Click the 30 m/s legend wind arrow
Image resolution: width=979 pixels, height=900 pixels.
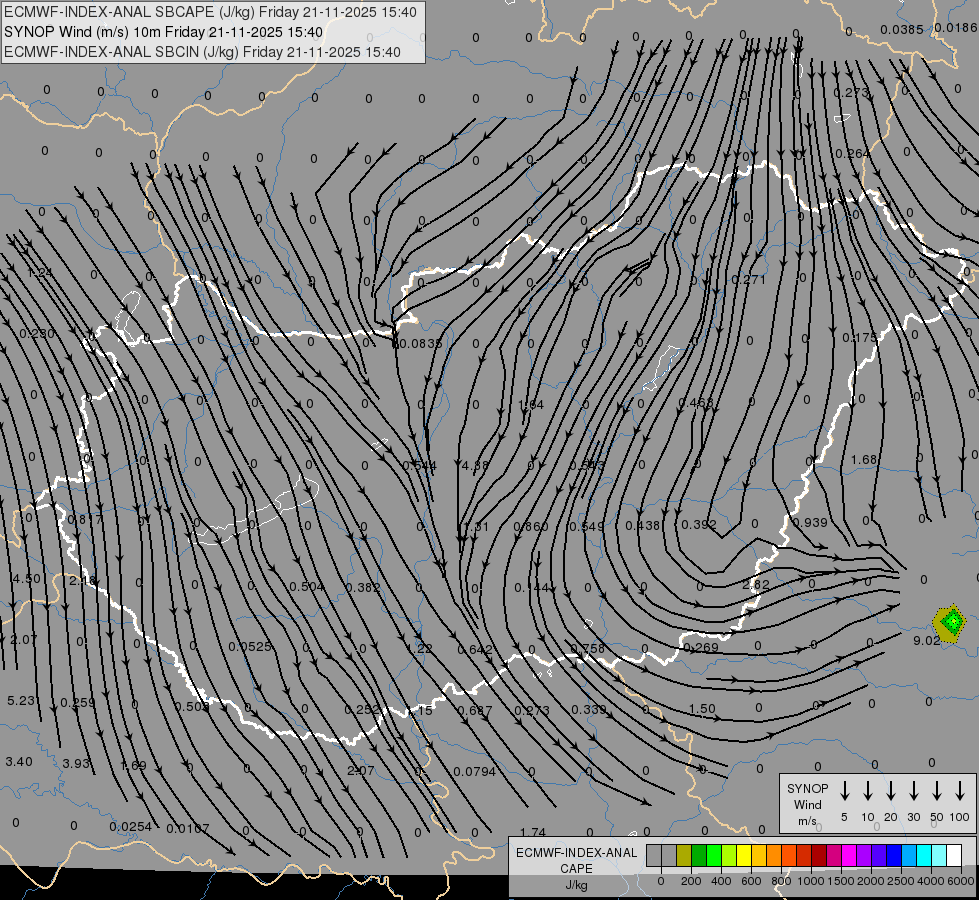click(914, 791)
